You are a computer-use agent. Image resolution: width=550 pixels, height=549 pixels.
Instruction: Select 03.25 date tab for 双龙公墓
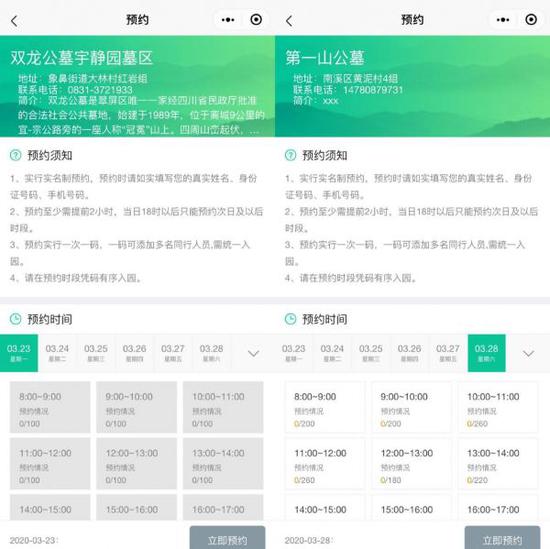click(x=96, y=353)
